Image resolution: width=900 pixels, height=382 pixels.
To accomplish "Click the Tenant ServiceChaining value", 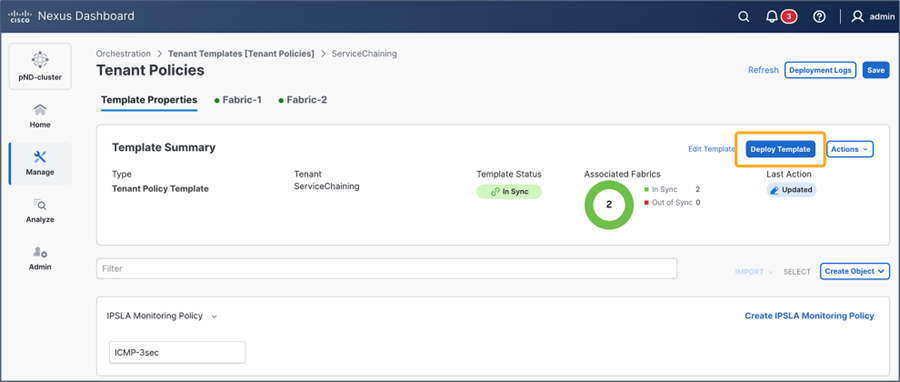I will [327, 186].
